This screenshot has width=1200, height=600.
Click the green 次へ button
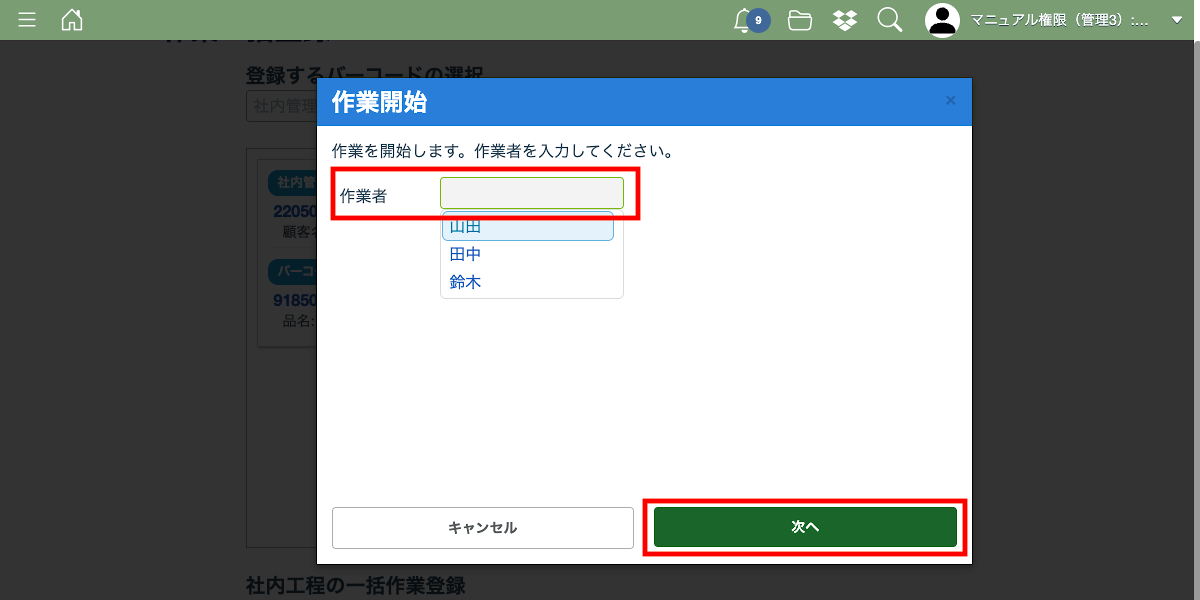click(x=805, y=527)
